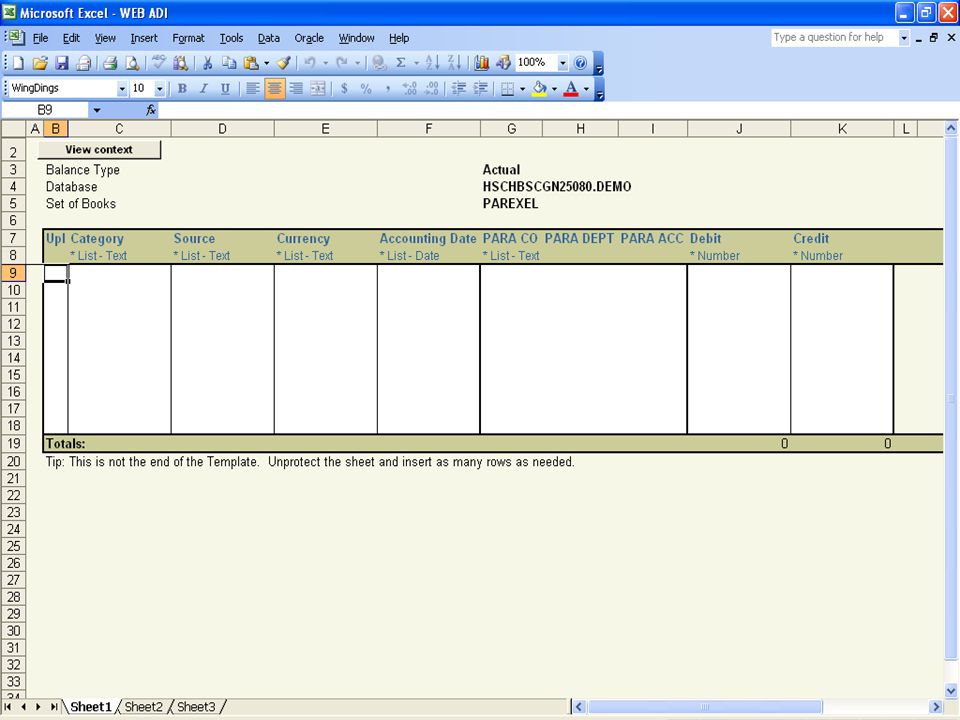Image resolution: width=960 pixels, height=720 pixels.
Task: Switch to the Sheet3 tab
Action: click(196, 707)
